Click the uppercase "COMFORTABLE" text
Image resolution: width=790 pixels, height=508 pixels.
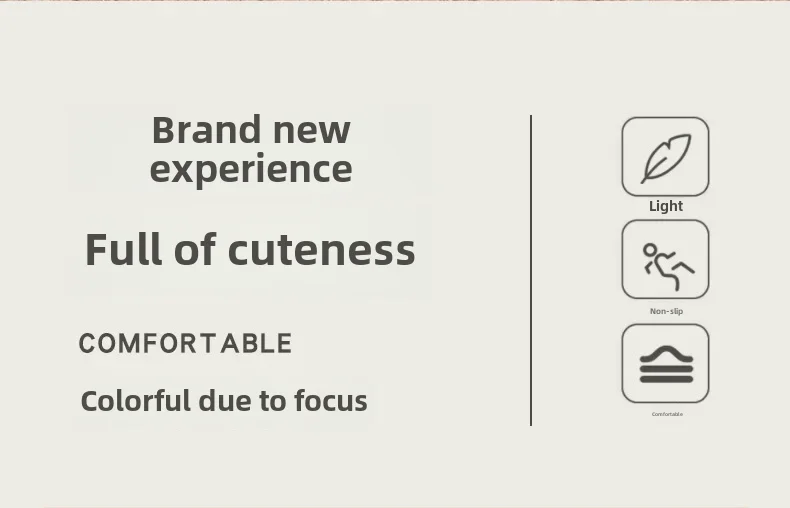(x=185, y=344)
